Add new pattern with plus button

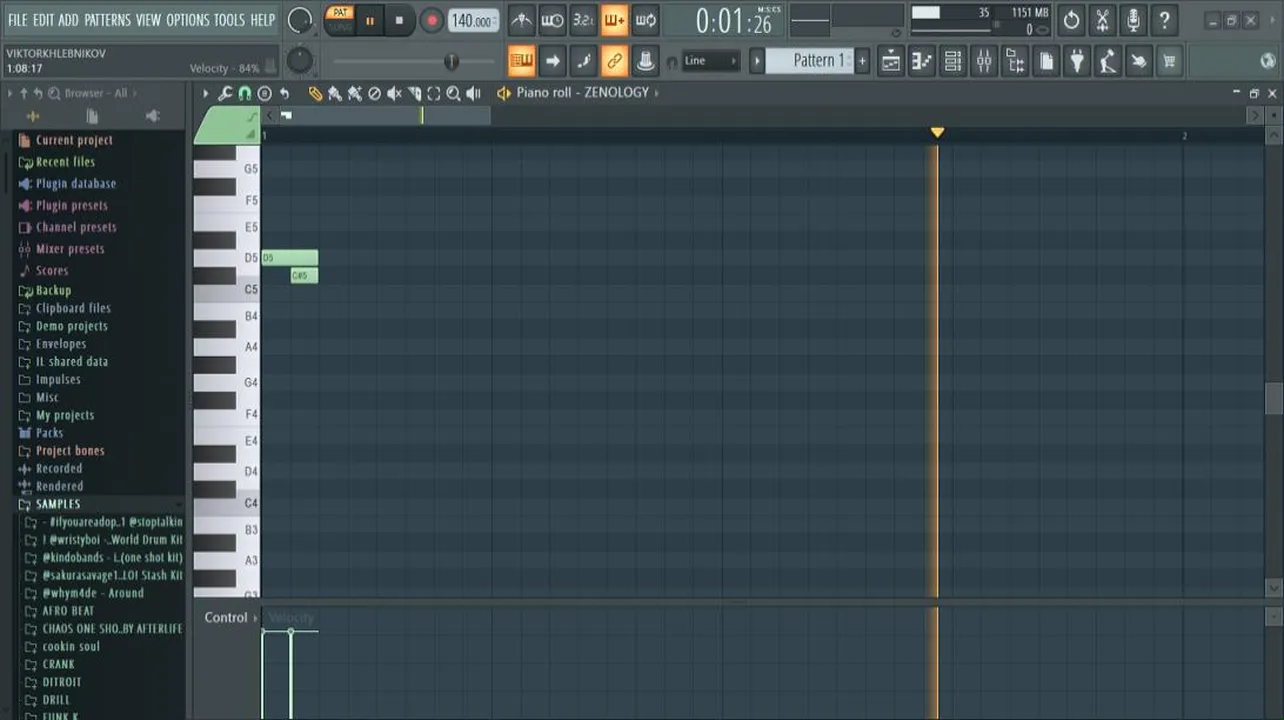point(862,61)
